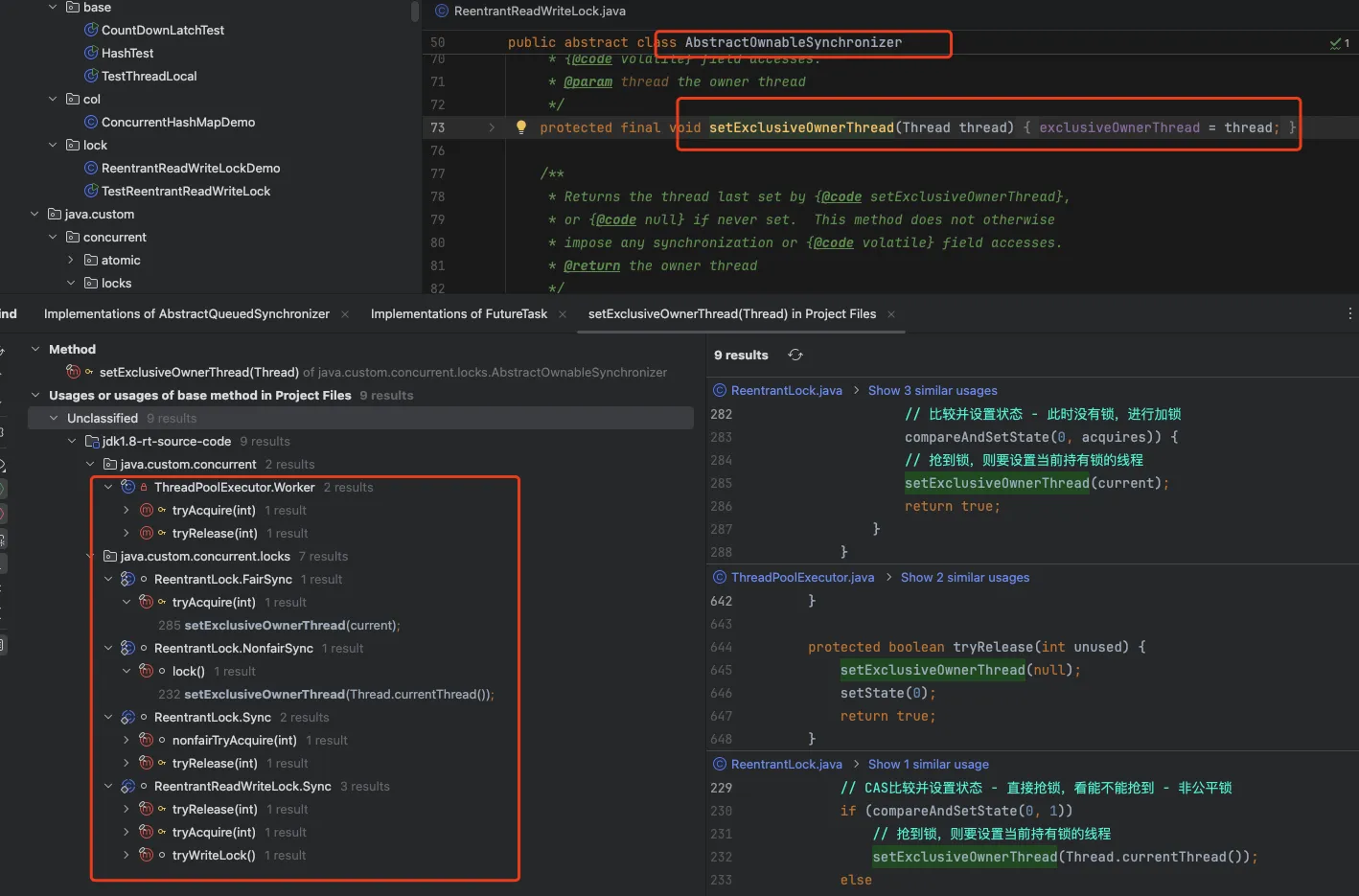Click the tryRelease(int) method icon under ThreadPoolExecutor.Worker
Image resolution: width=1359 pixels, height=896 pixels.
[147, 533]
